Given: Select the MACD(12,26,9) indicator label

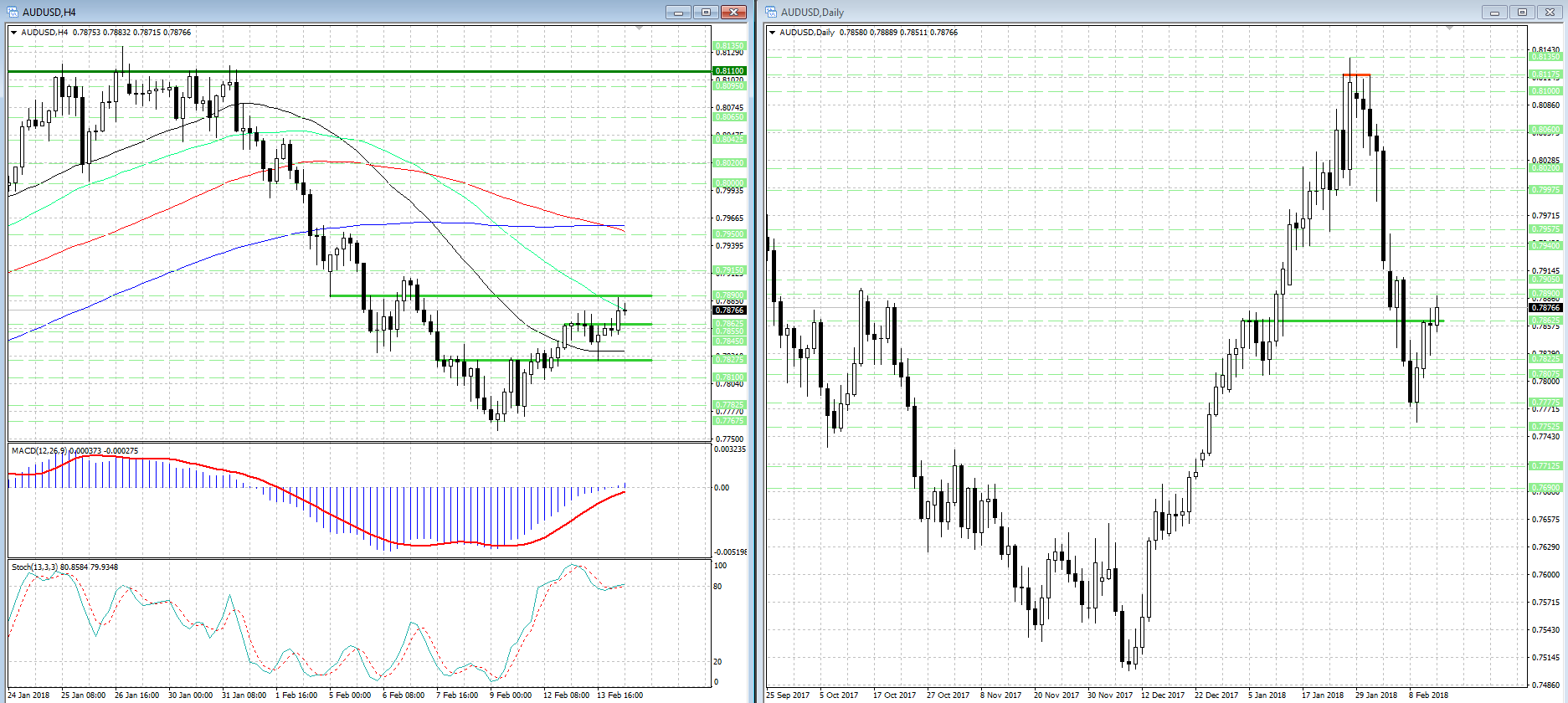Looking at the screenshot, I should click(x=75, y=451).
